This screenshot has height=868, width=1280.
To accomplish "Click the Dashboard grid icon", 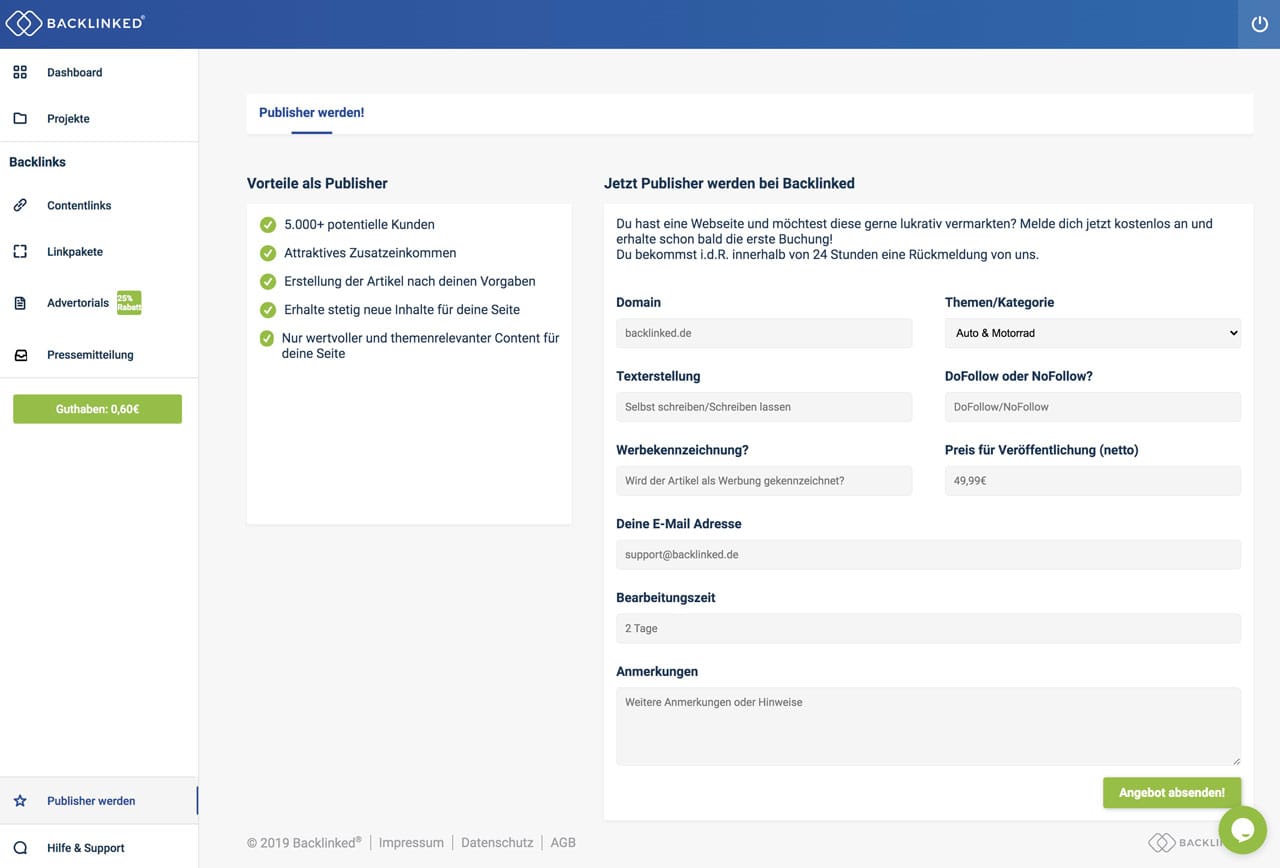I will (x=20, y=72).
